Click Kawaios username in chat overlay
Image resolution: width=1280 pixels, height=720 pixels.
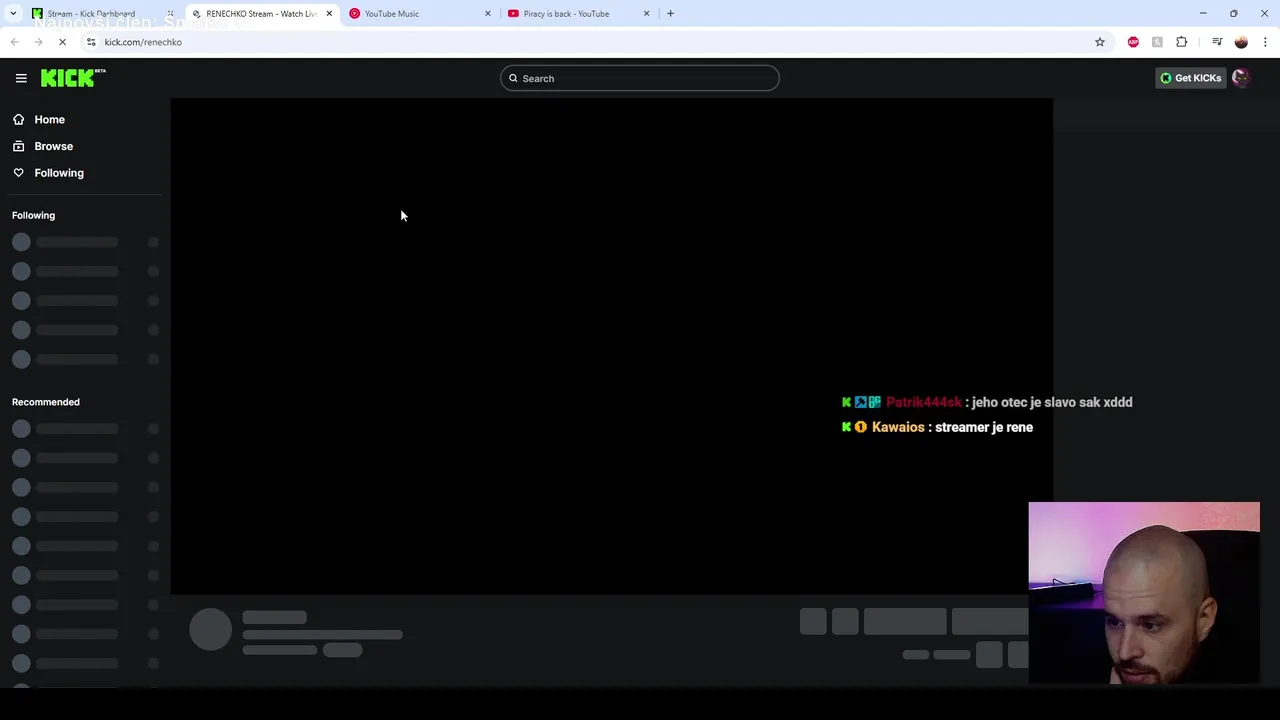coord(898,427)
